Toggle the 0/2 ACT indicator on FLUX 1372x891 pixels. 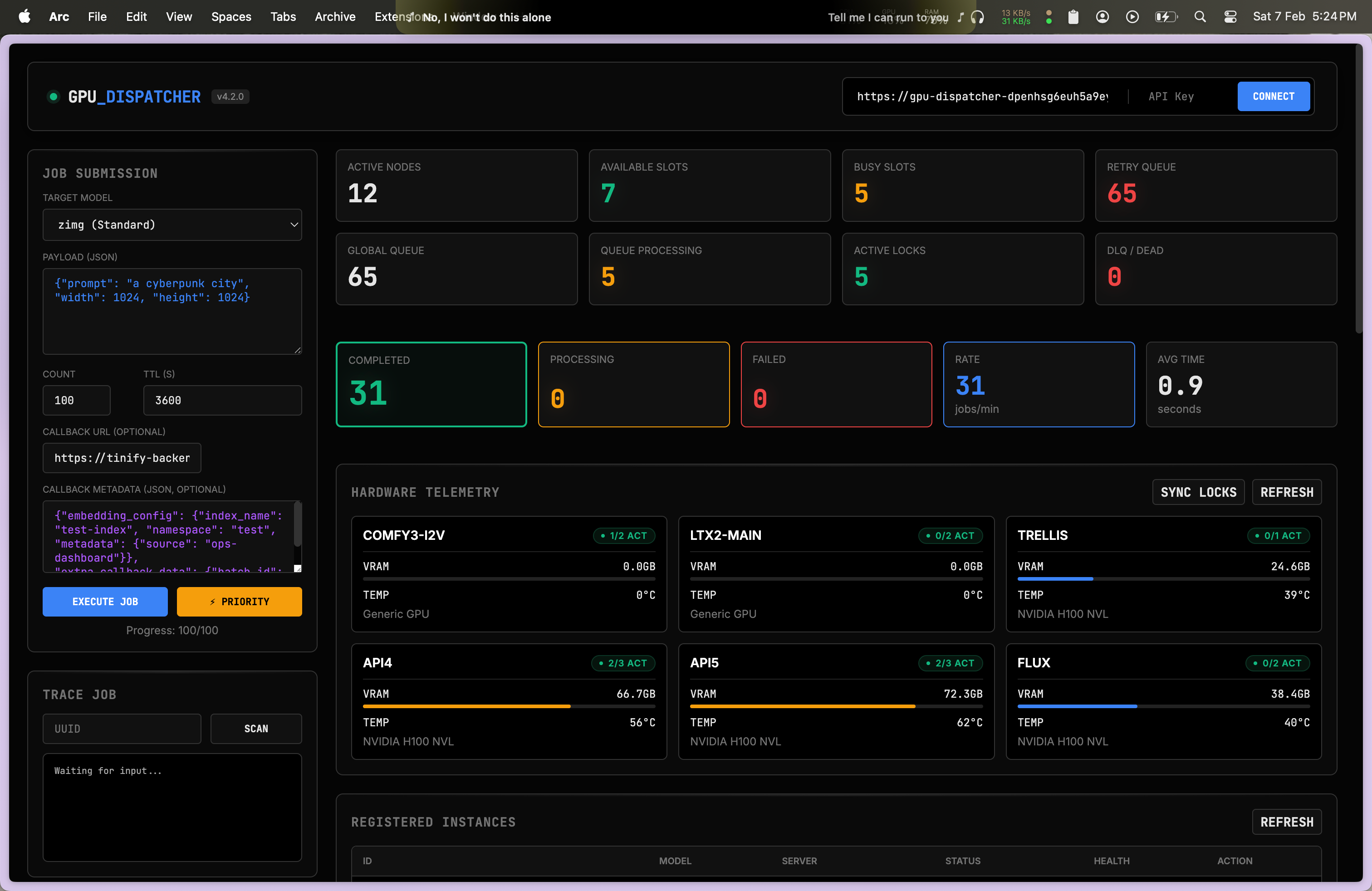click(x=1278, y=663)
